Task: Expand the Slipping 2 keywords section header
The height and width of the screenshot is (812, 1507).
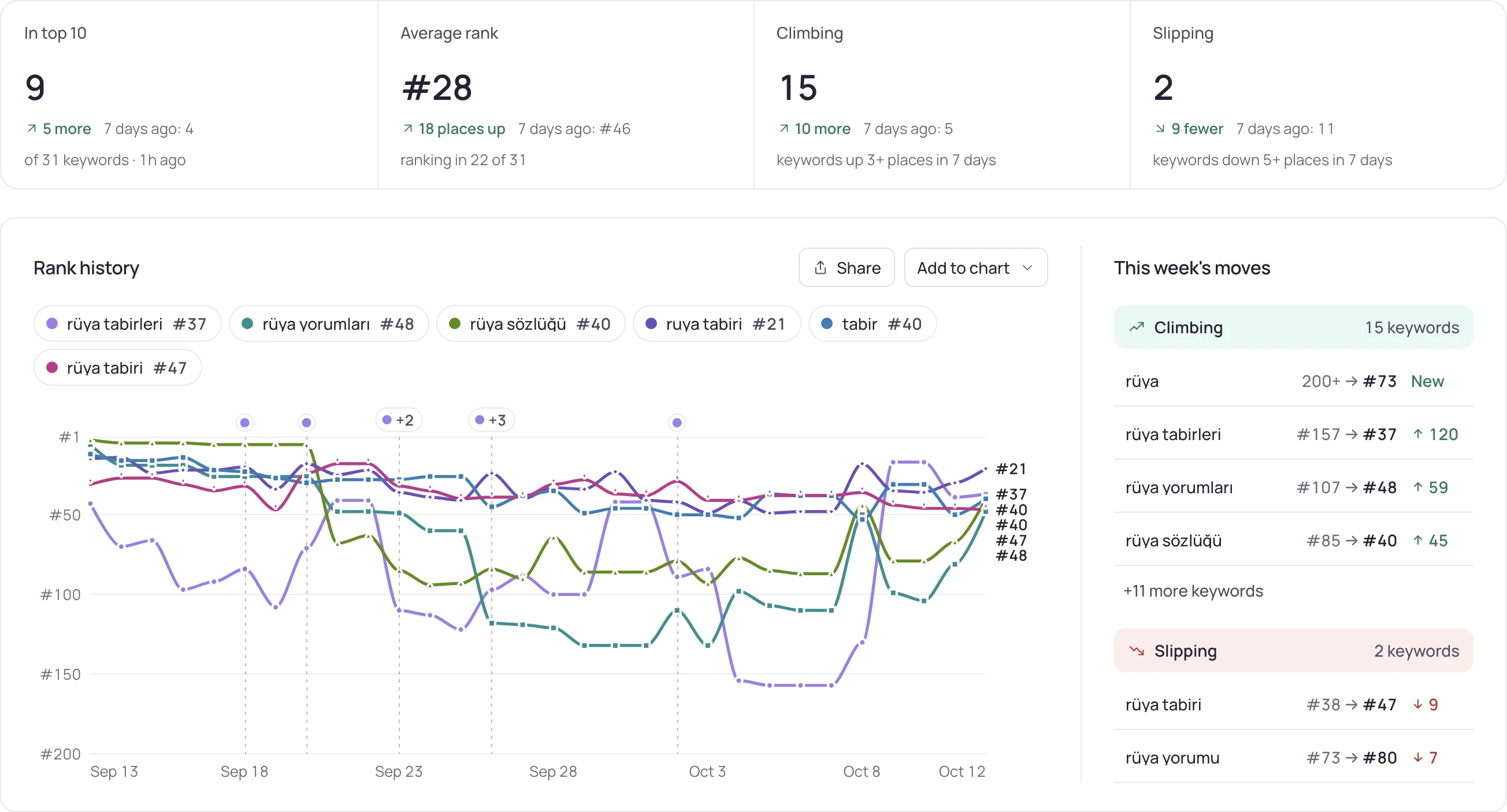Action: [1293, 651]
